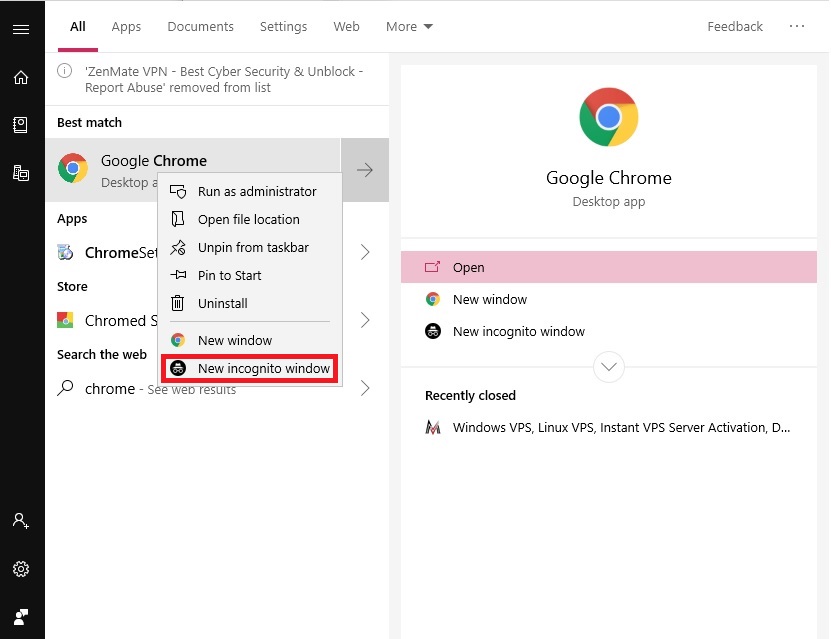Click the feedback person icon at sidebar bottom
This screenshot has width=831, height=639.
(x=21, y=617)
